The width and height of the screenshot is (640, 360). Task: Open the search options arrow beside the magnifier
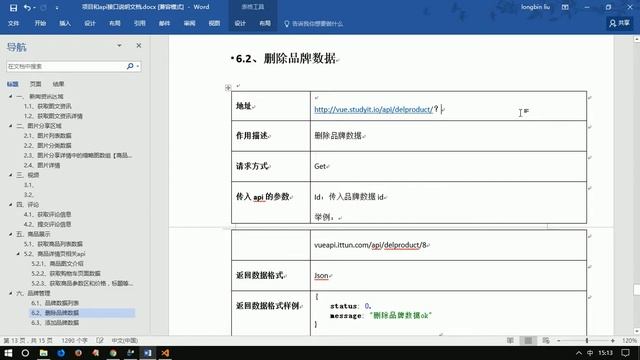138,66
